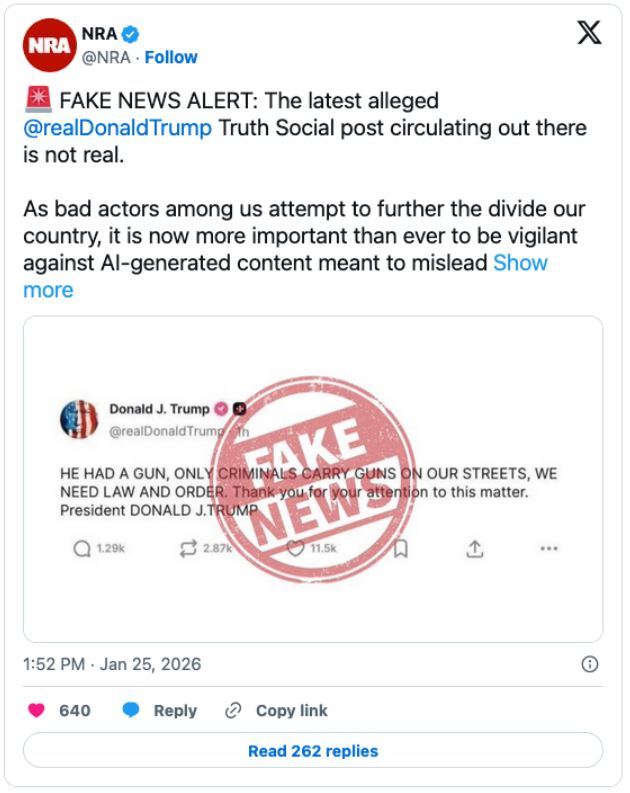Click the embedded post's bookmark icon
Image resolution: width=630 pixels, height=793 pixels.
[x=401, y=548]
